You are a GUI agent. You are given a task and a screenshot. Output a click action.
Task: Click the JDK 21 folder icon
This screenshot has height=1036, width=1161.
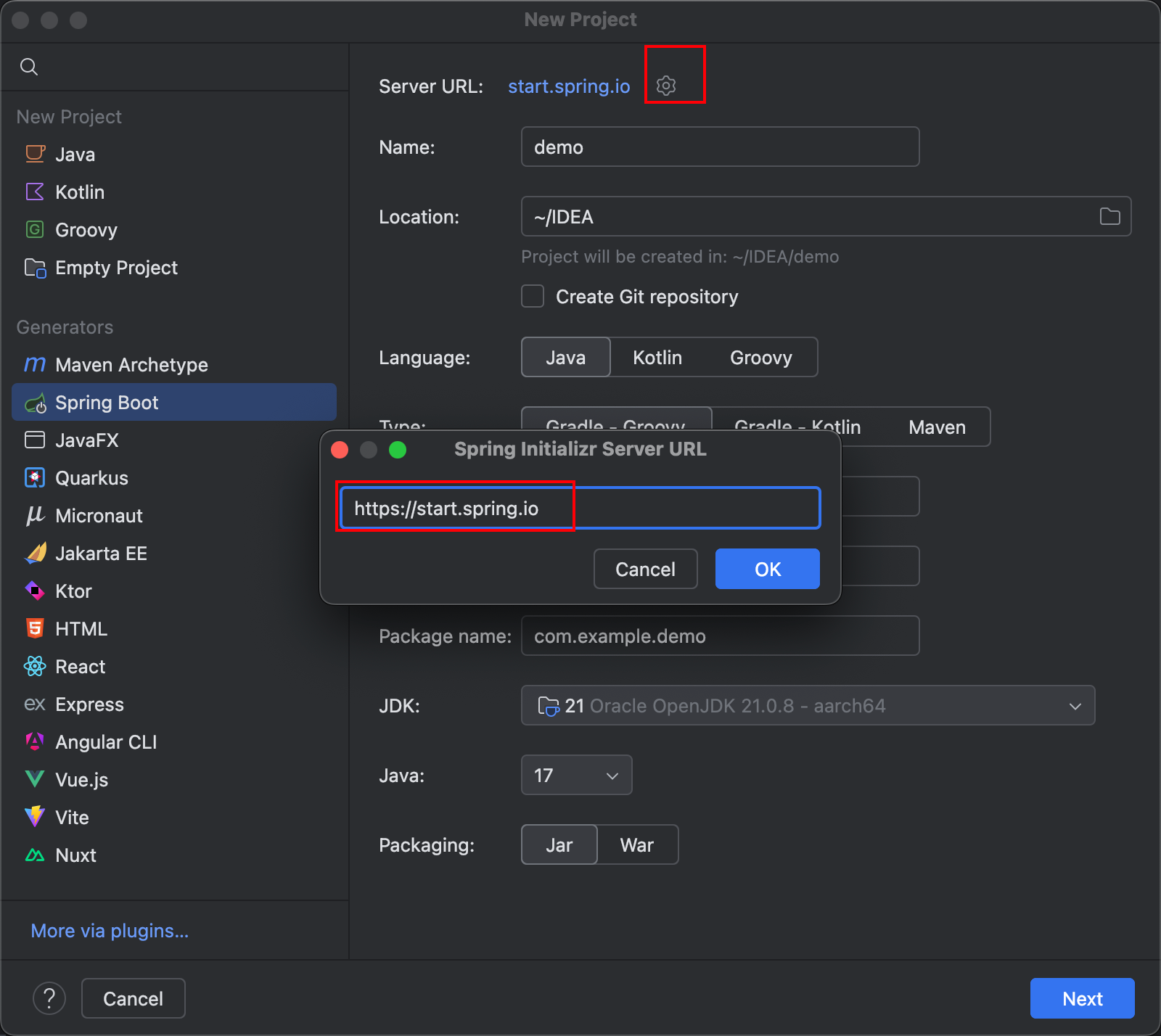pyautogui.click(x=548, y=705)
